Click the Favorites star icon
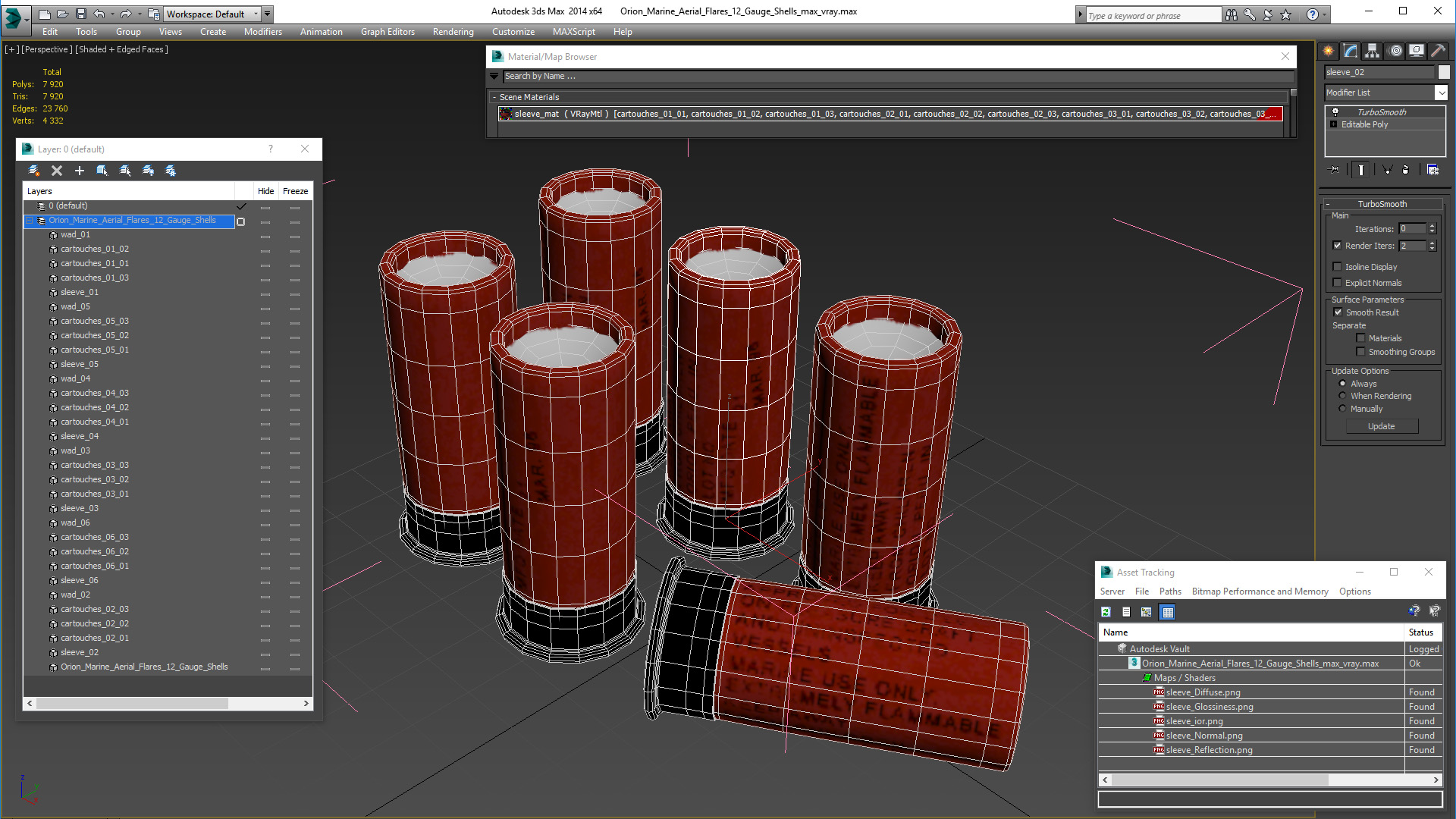 pyautogui.click(x=1286, y=14)
